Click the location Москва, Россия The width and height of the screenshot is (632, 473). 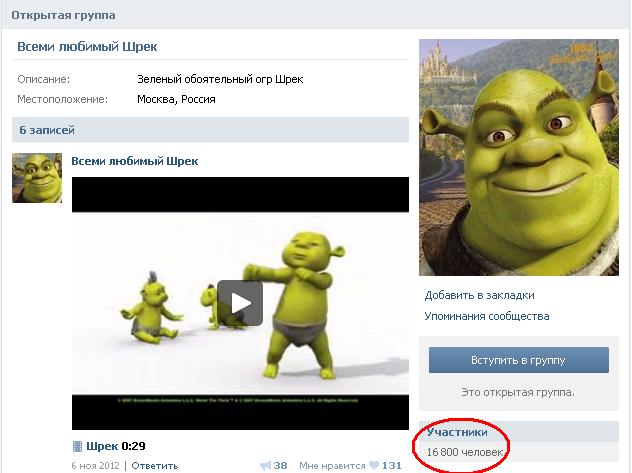coord(176,99)
